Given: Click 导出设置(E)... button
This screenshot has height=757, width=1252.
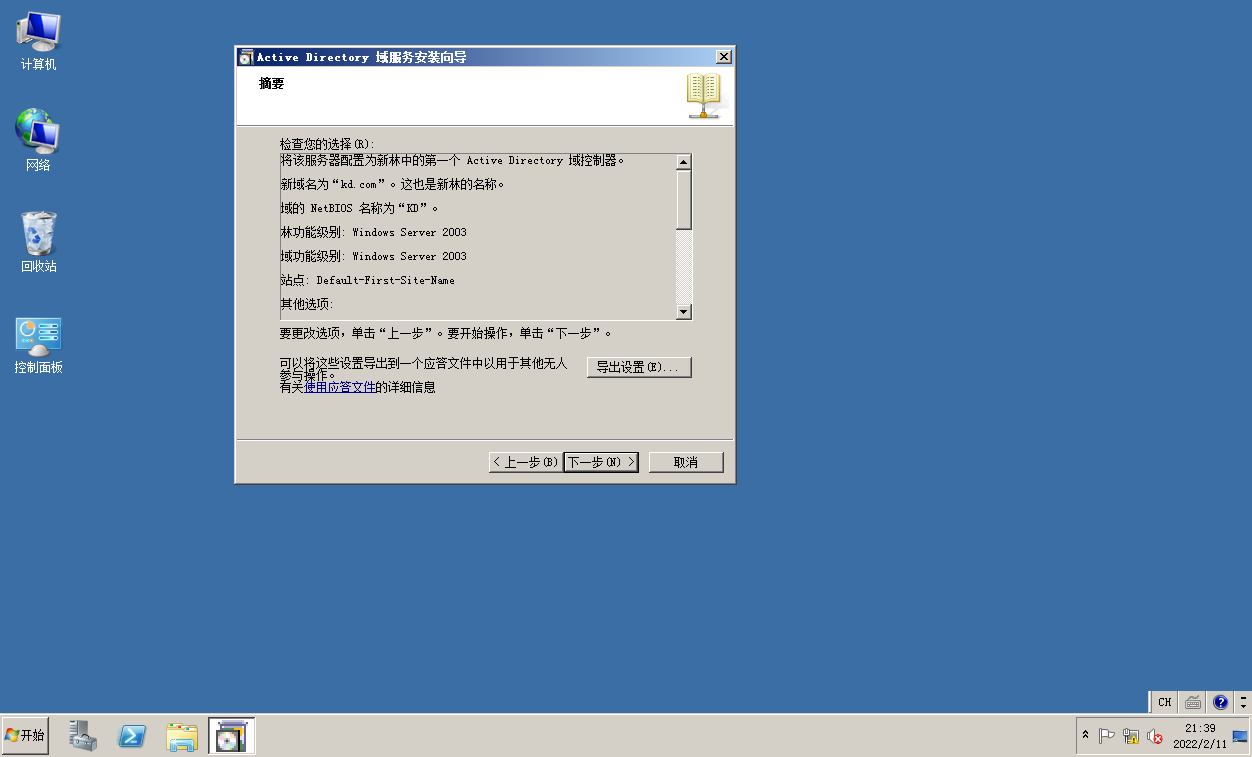Looking at the screenshot, I should 639,367.
